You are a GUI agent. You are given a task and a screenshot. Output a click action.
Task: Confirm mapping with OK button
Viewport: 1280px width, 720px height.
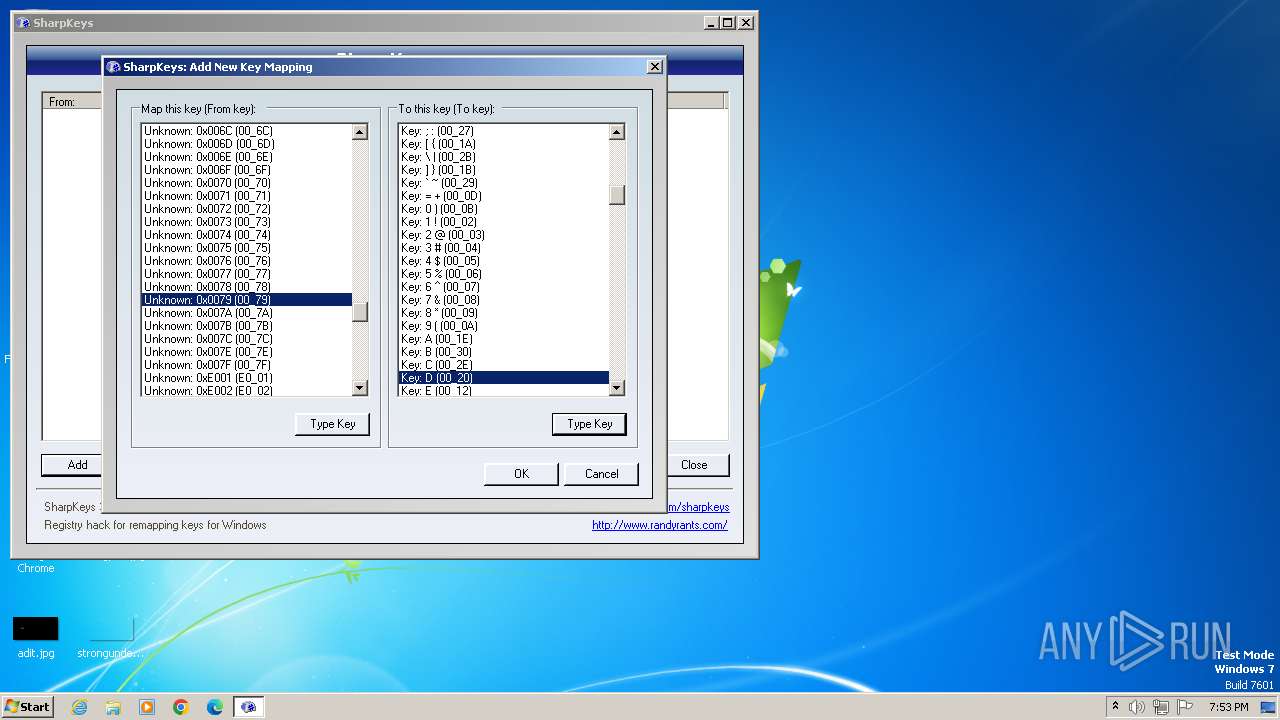pos(521,474)
